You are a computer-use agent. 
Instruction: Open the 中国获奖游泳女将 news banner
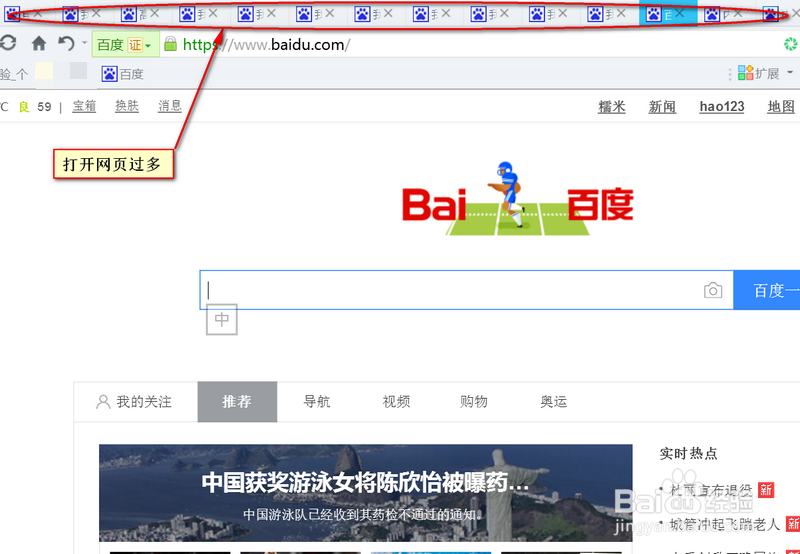(x=365, y=493)
